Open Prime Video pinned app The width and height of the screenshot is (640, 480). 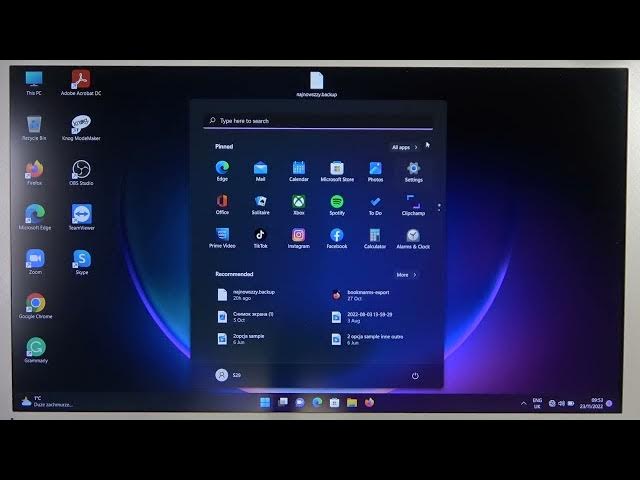(222, 238)
